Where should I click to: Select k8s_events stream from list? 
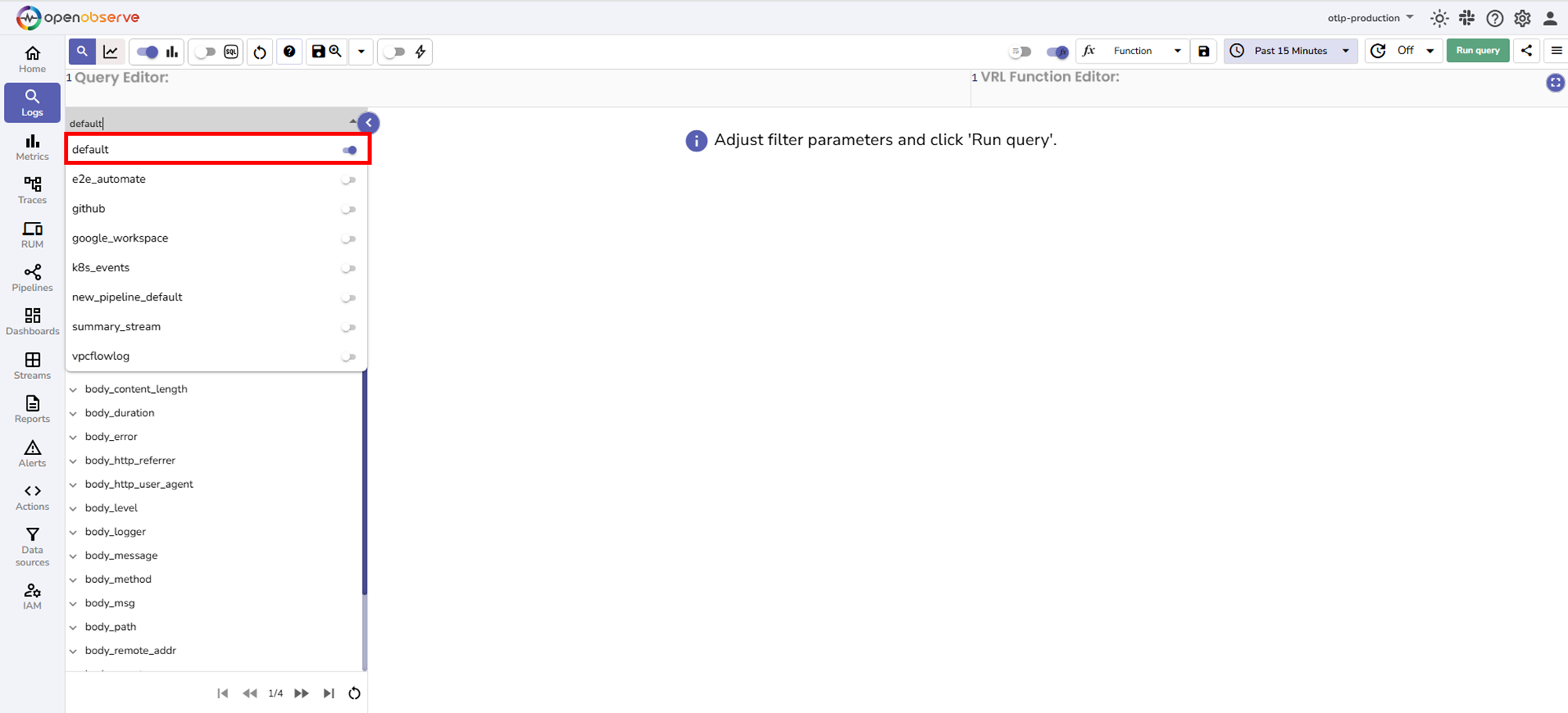click(x=101, y=267)
